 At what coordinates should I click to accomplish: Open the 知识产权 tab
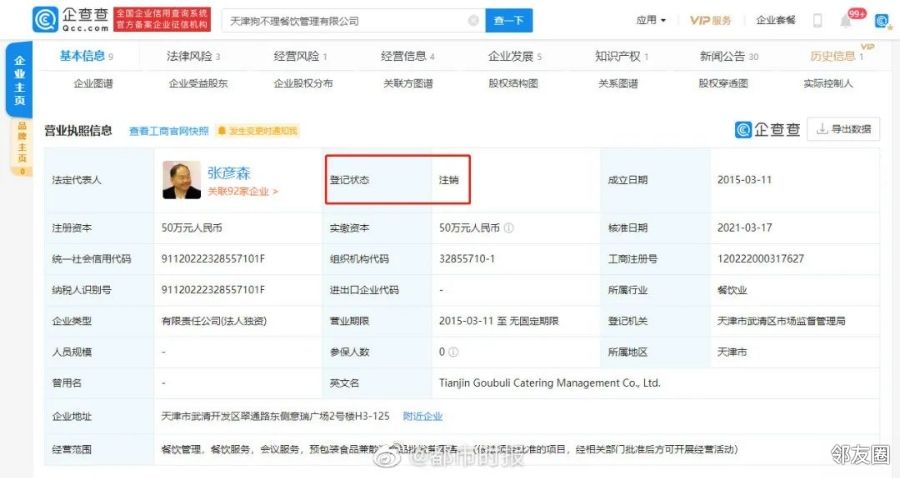(621, 57)
